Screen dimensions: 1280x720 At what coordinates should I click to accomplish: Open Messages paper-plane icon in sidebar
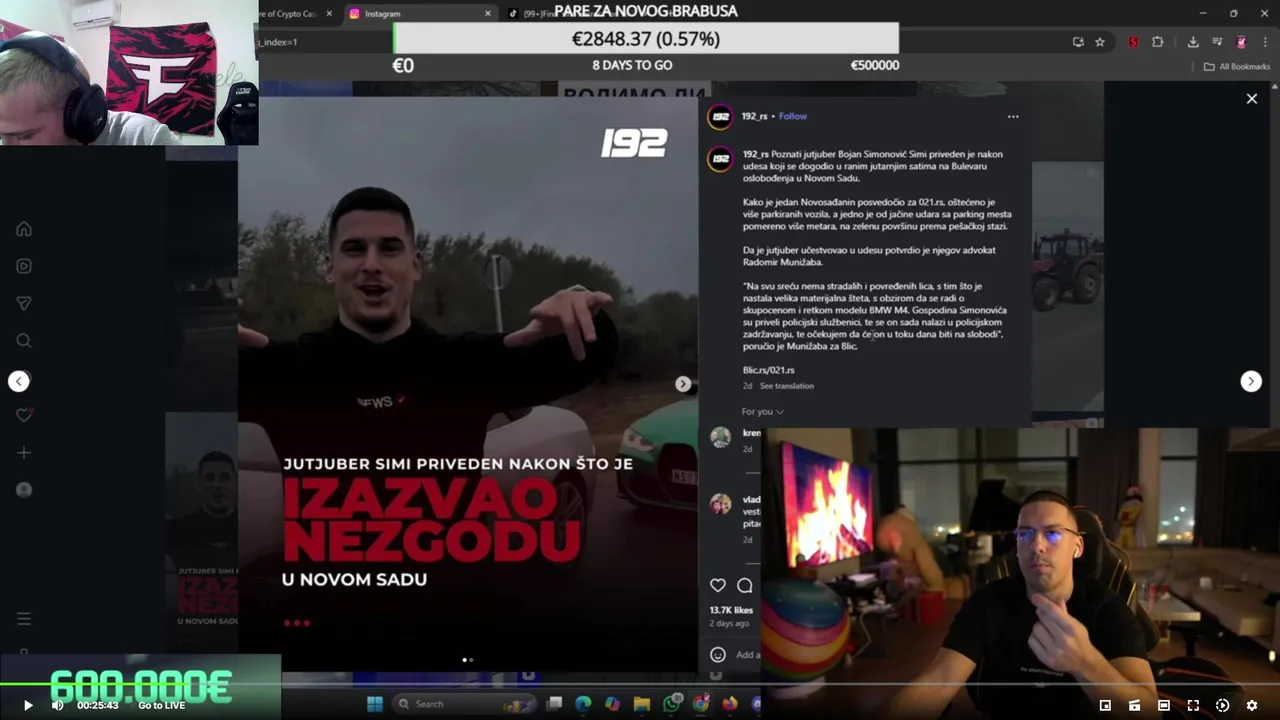point(24,303)
